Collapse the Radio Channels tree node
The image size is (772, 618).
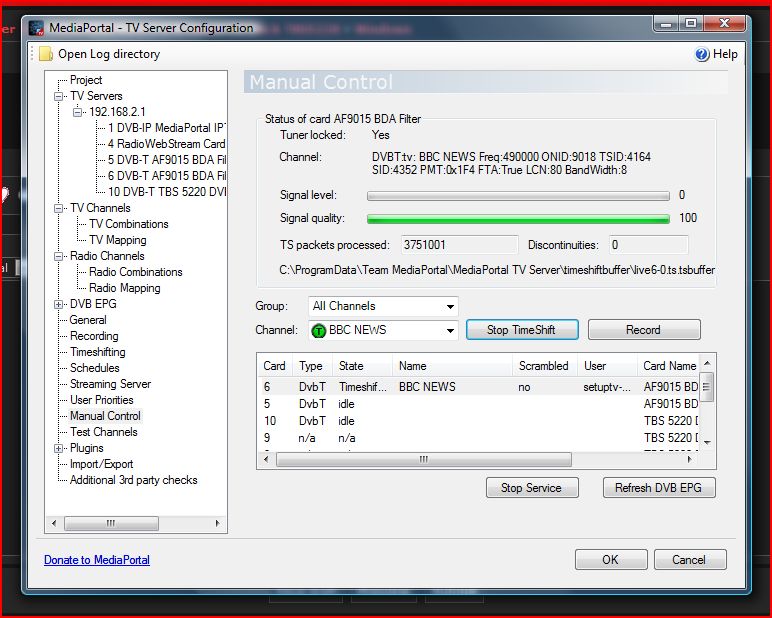point(58,256)
